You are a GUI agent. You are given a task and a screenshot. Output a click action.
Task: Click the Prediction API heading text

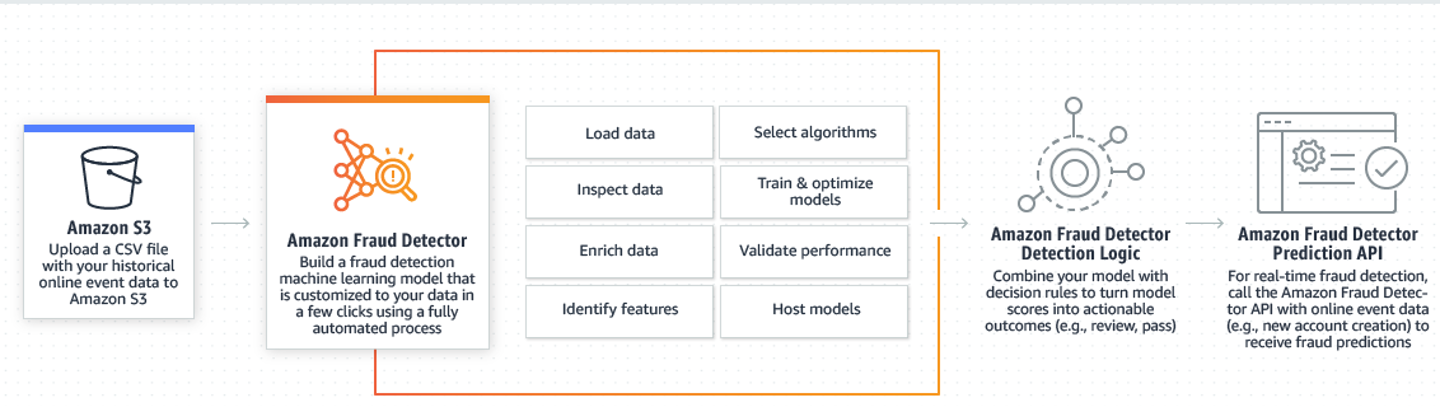(1327, 244)
